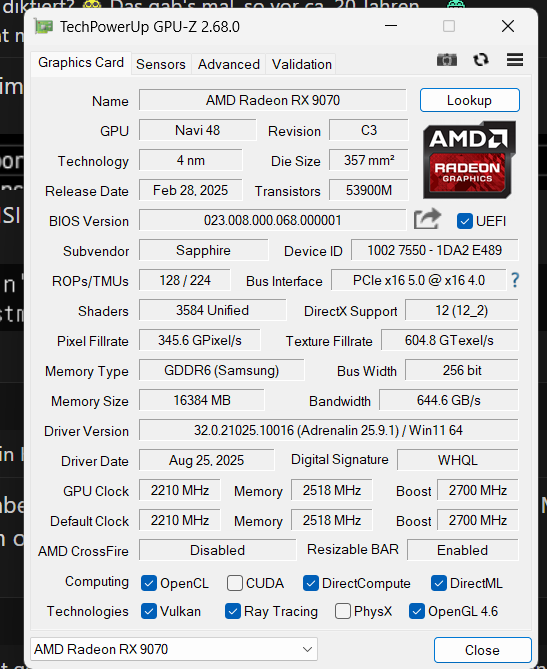Image resolution: width=547 pixels, height=669 pixels.
Task: Click the GPU Clock row Boost field
Action: tap(478, 490)
